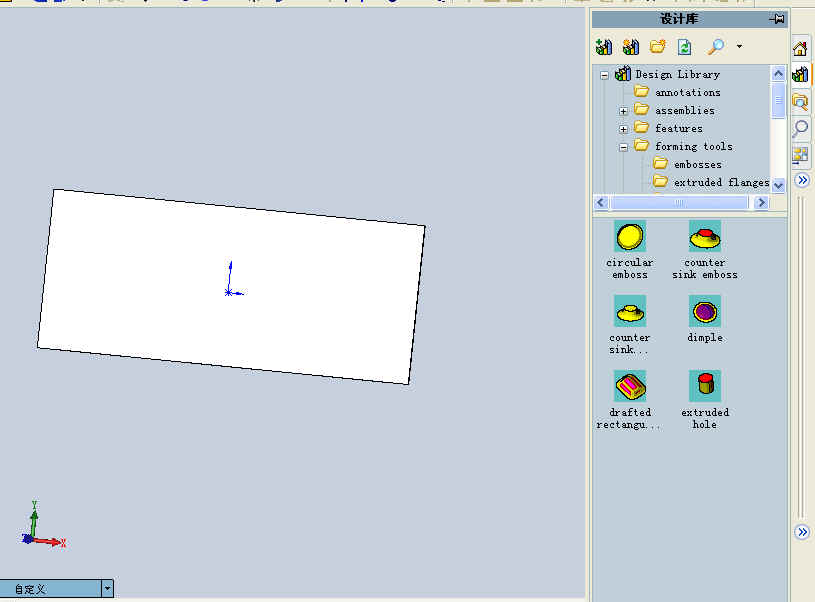Refresh the Design Library panel

click(685, 47)
